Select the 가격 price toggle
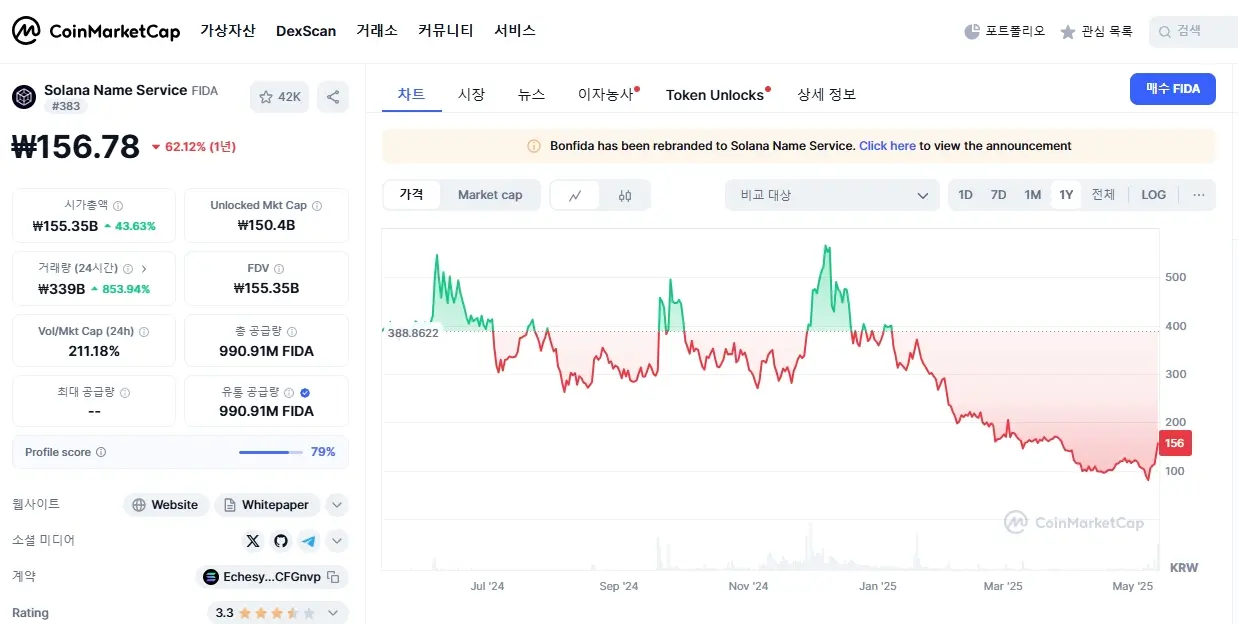This screenshot has width=1238, height=624. pos(412,195)
